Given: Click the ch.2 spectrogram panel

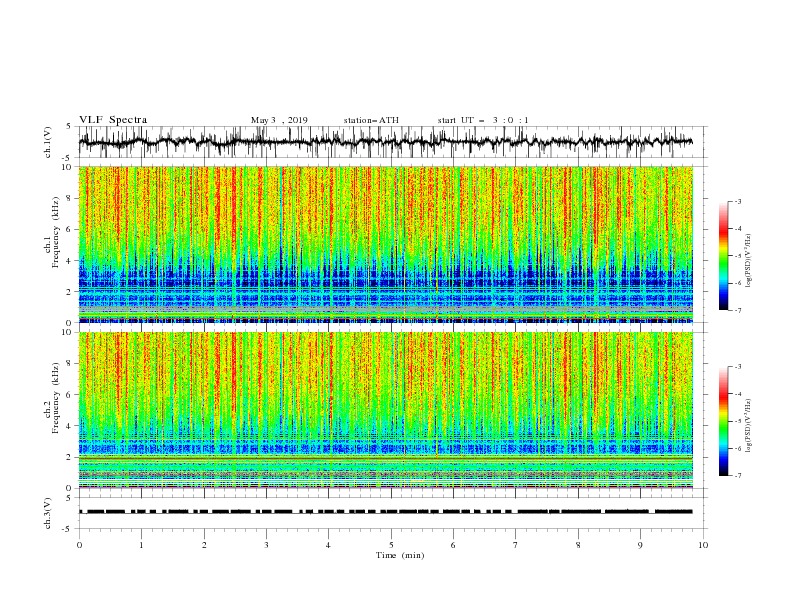Looking at the screenshot, I should [x=386, y=410].
